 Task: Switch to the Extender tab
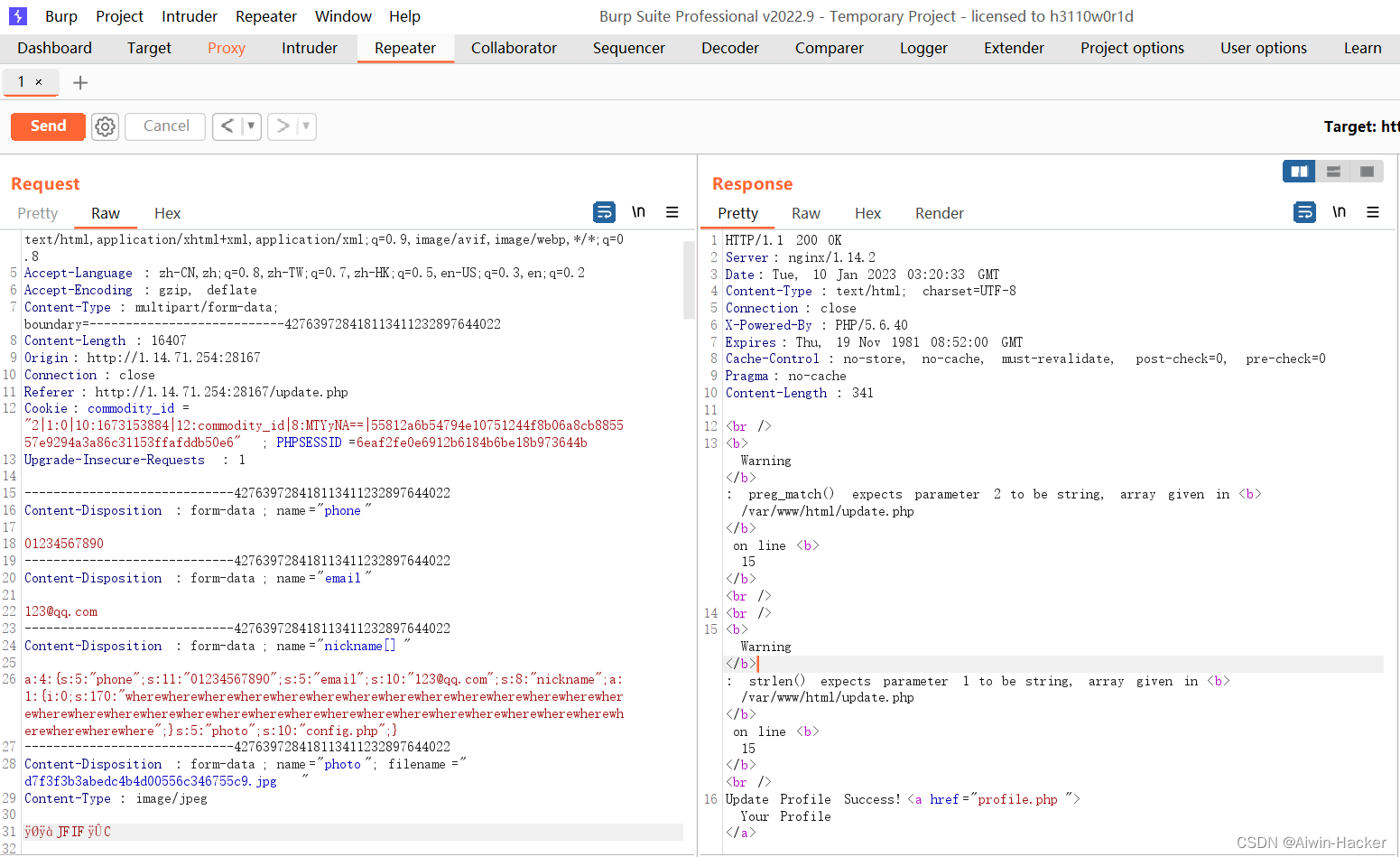point(1014,48)
